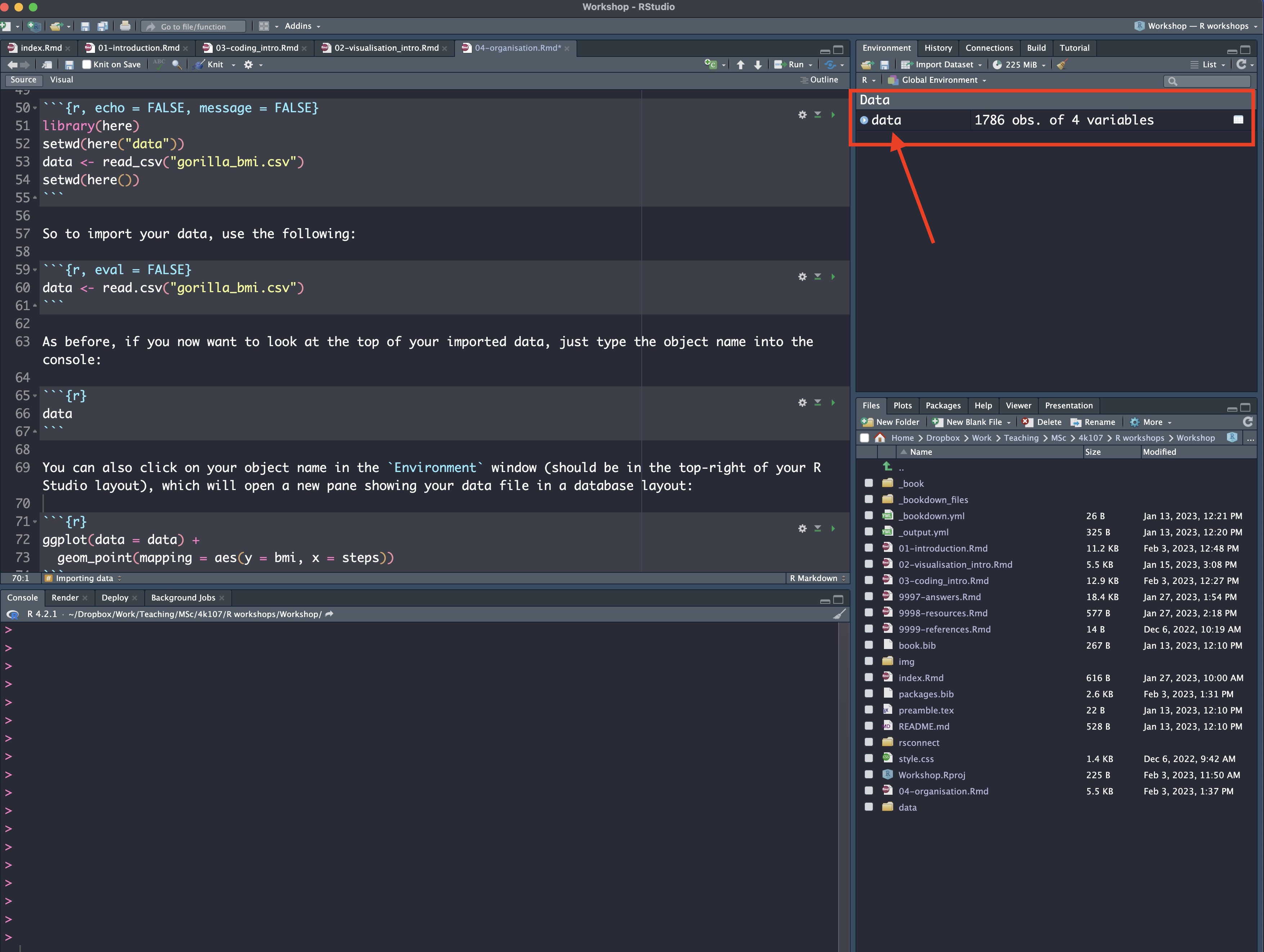Go to previous chunk with up arrow
Screen dimensions: 1264x952
coord(741,64)
